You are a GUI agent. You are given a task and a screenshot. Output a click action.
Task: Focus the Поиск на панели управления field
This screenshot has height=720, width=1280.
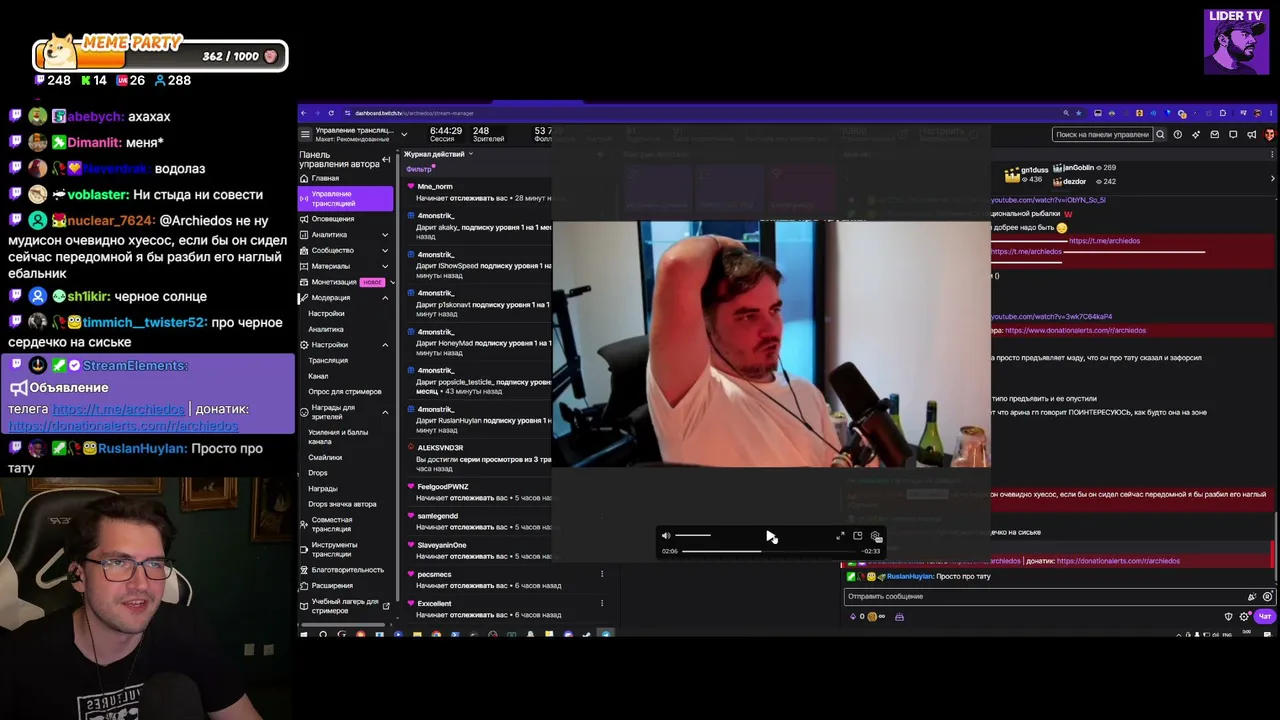click(x=1103, y=134)
